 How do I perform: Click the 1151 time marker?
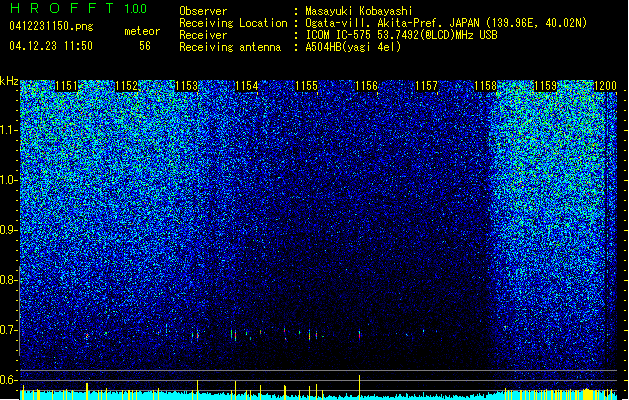click(66, 86)
